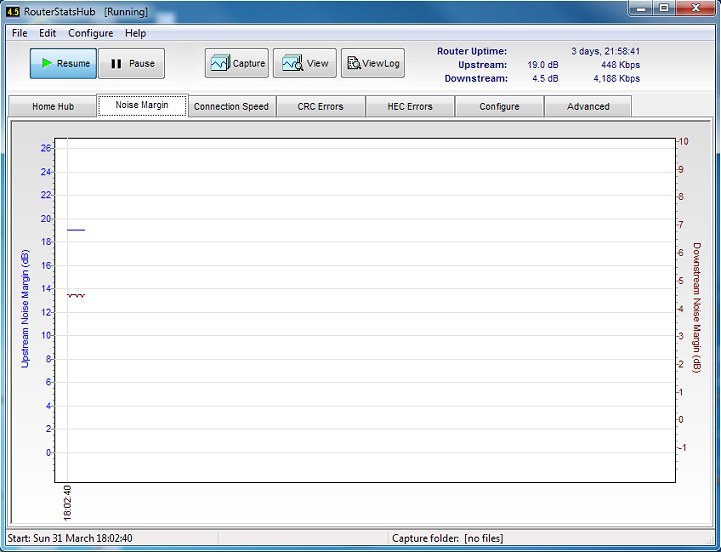The height and width of the screenshot is (552, 721).
Task: Open the File menu
Action: [19, 33]
